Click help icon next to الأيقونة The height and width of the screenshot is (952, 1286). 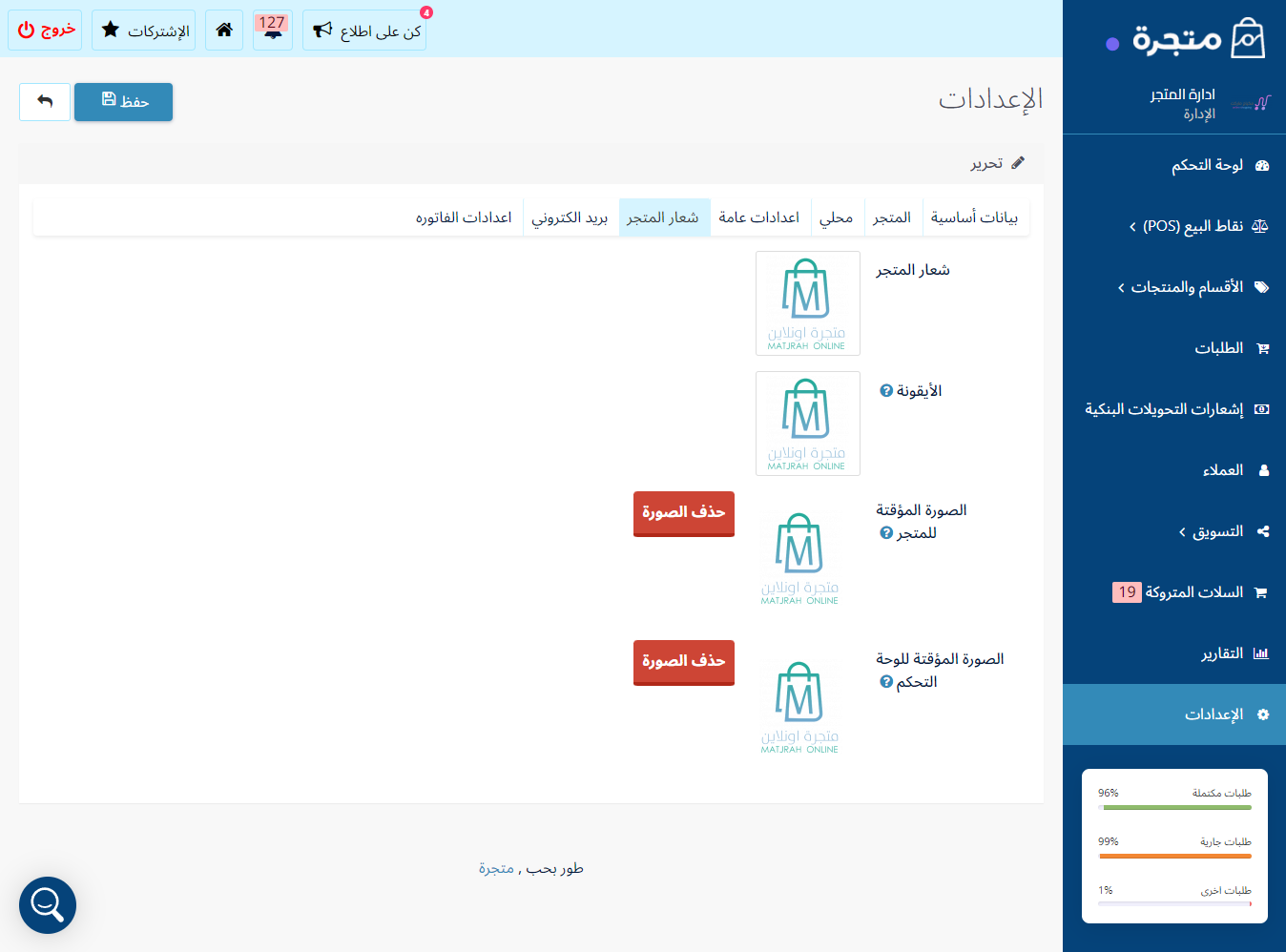click(886, 391)
